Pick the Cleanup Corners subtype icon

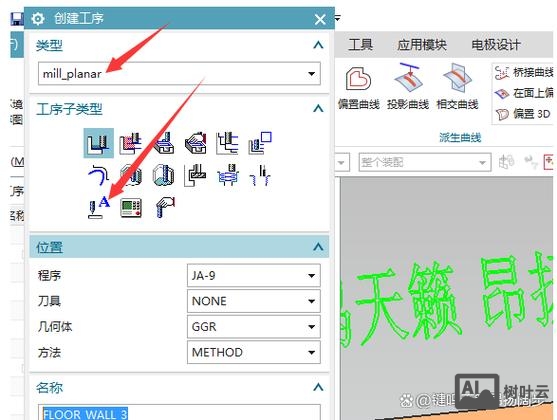tap(98, 175)
